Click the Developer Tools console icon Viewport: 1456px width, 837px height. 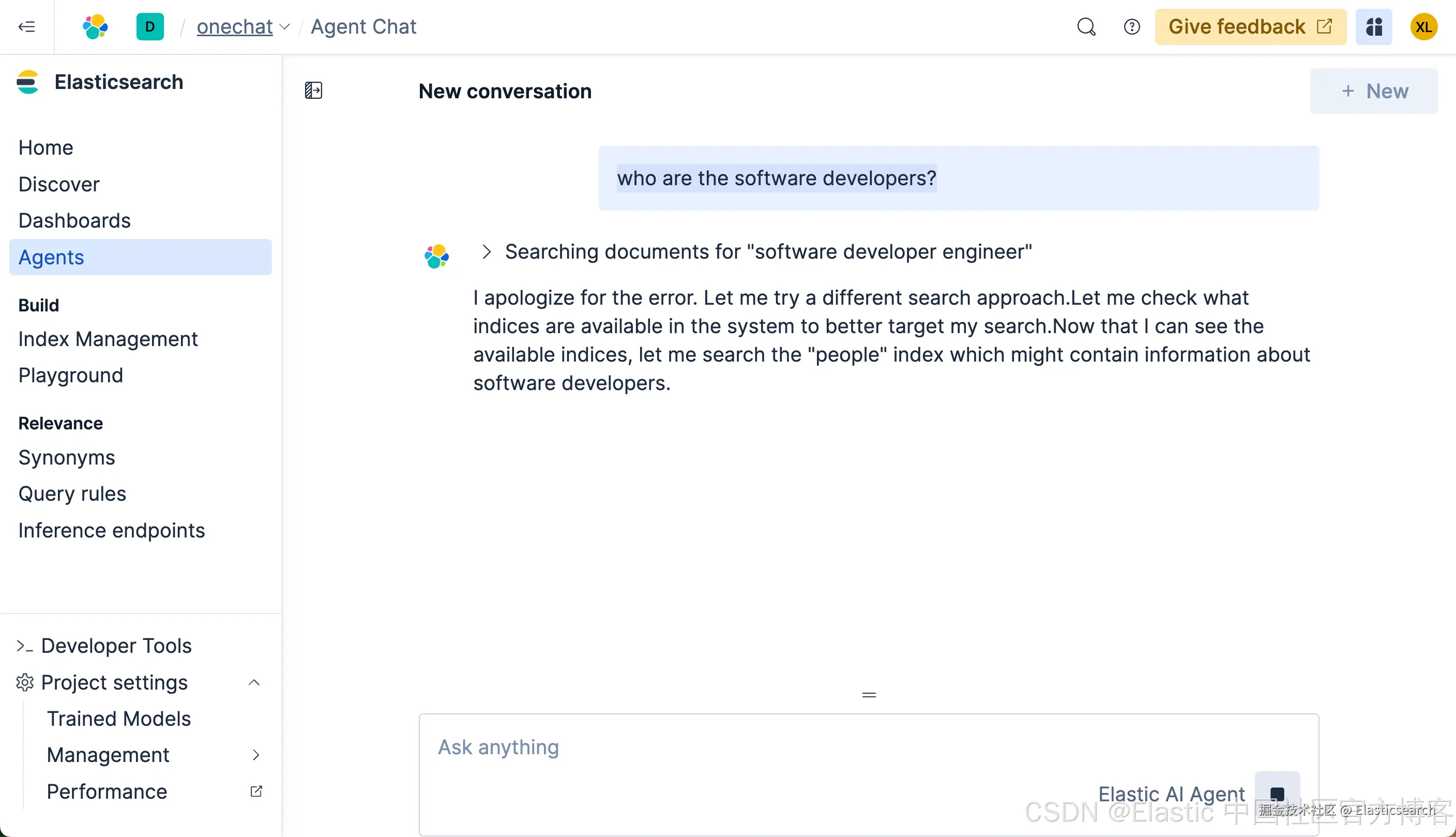pos(24,646)
